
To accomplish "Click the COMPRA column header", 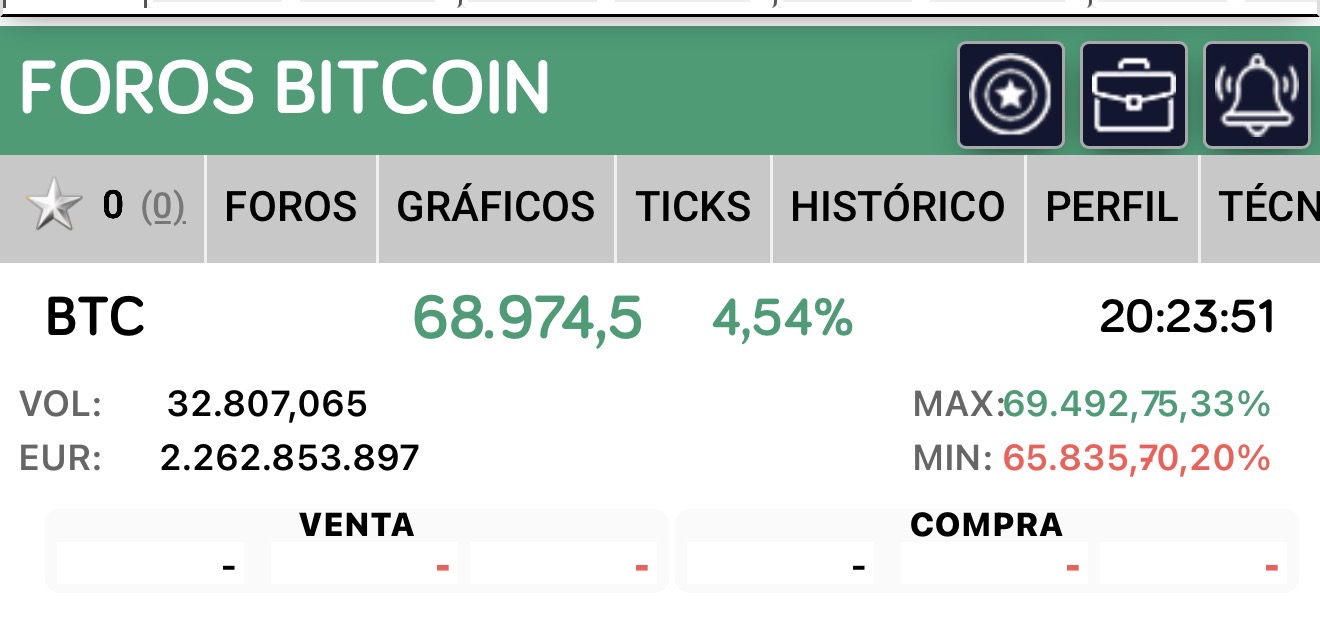I will click(x=987, y=524).
